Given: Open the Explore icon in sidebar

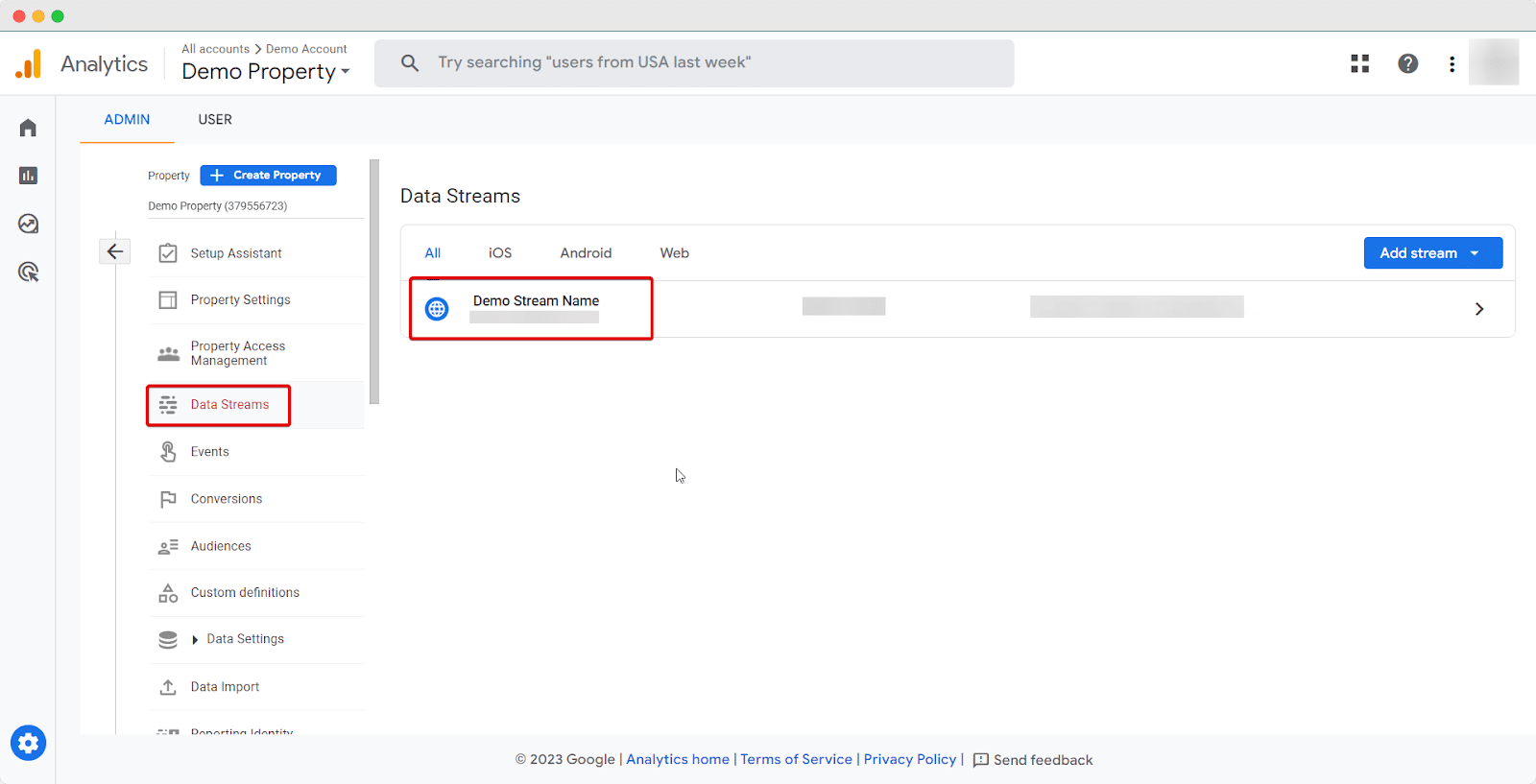Looking at the screenshot, I should [x=28, y=224].
